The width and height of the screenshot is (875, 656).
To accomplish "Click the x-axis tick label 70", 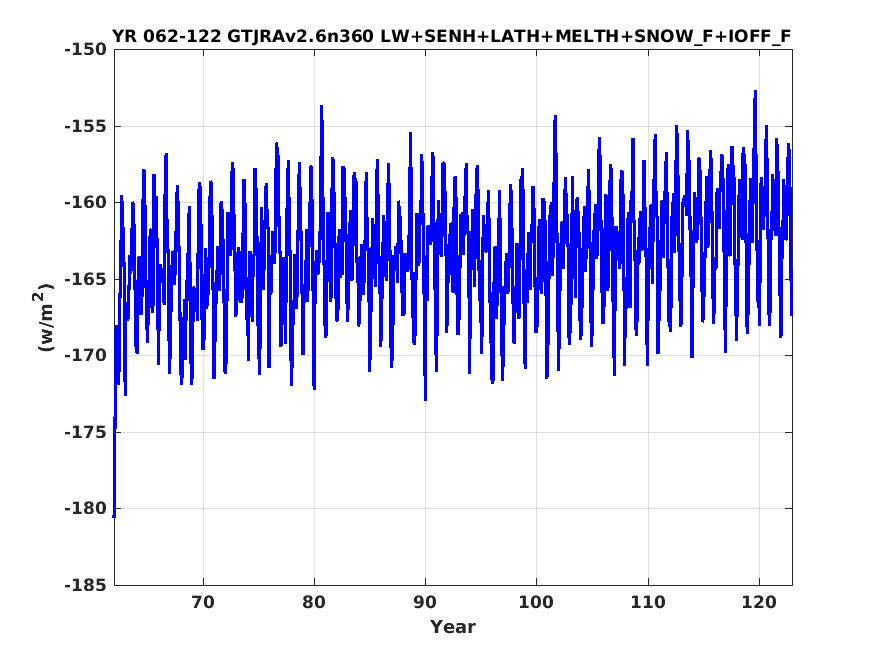I will tap(203, 602).
